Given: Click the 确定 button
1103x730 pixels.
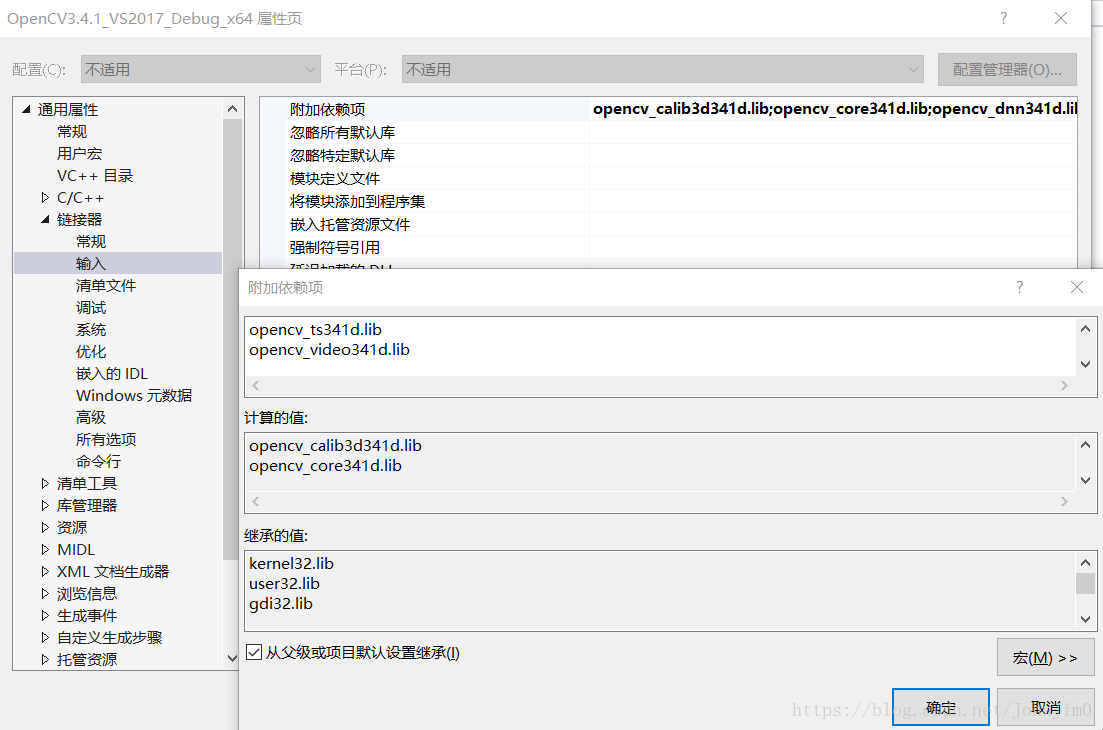Looking at the screenshot, I should coord(941,707).
